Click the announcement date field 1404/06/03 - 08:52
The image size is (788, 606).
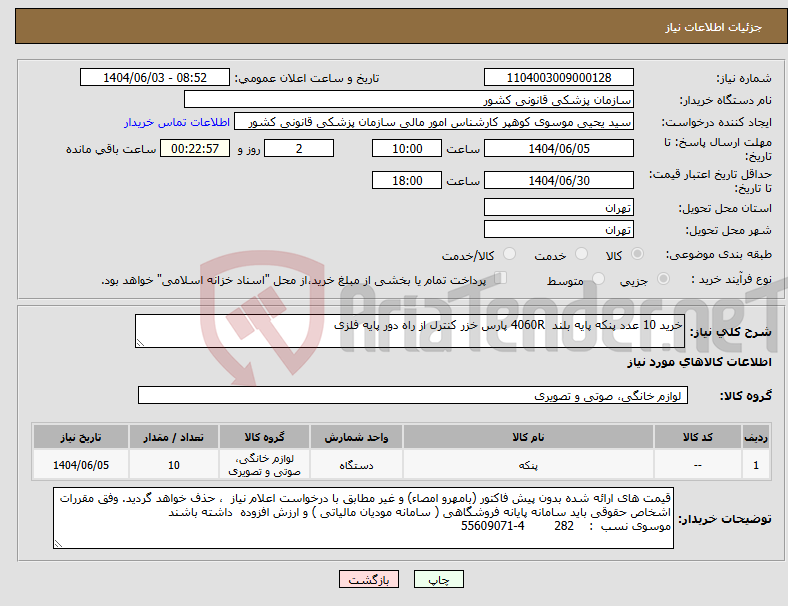click(155, 77)
